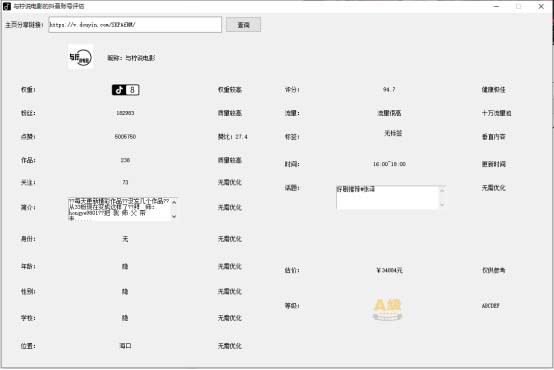The image size is (554, 370).
Task: Close the account evaluation window
Action: click(541, 6)
